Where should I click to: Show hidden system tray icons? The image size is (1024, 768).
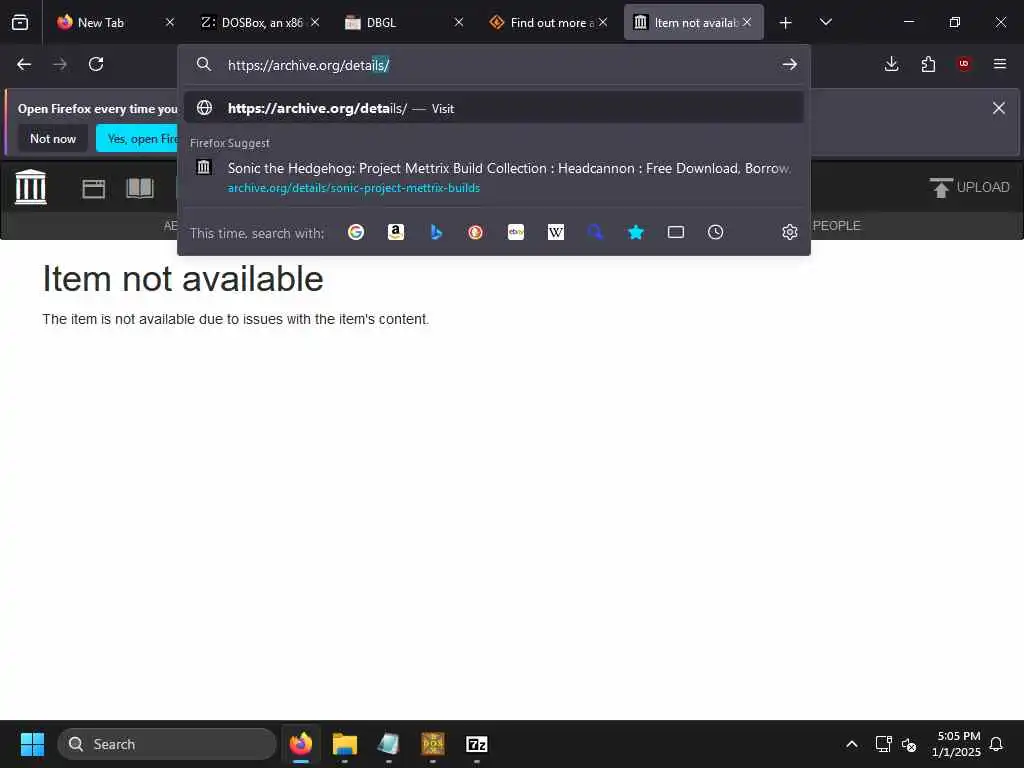pos(852,744)
